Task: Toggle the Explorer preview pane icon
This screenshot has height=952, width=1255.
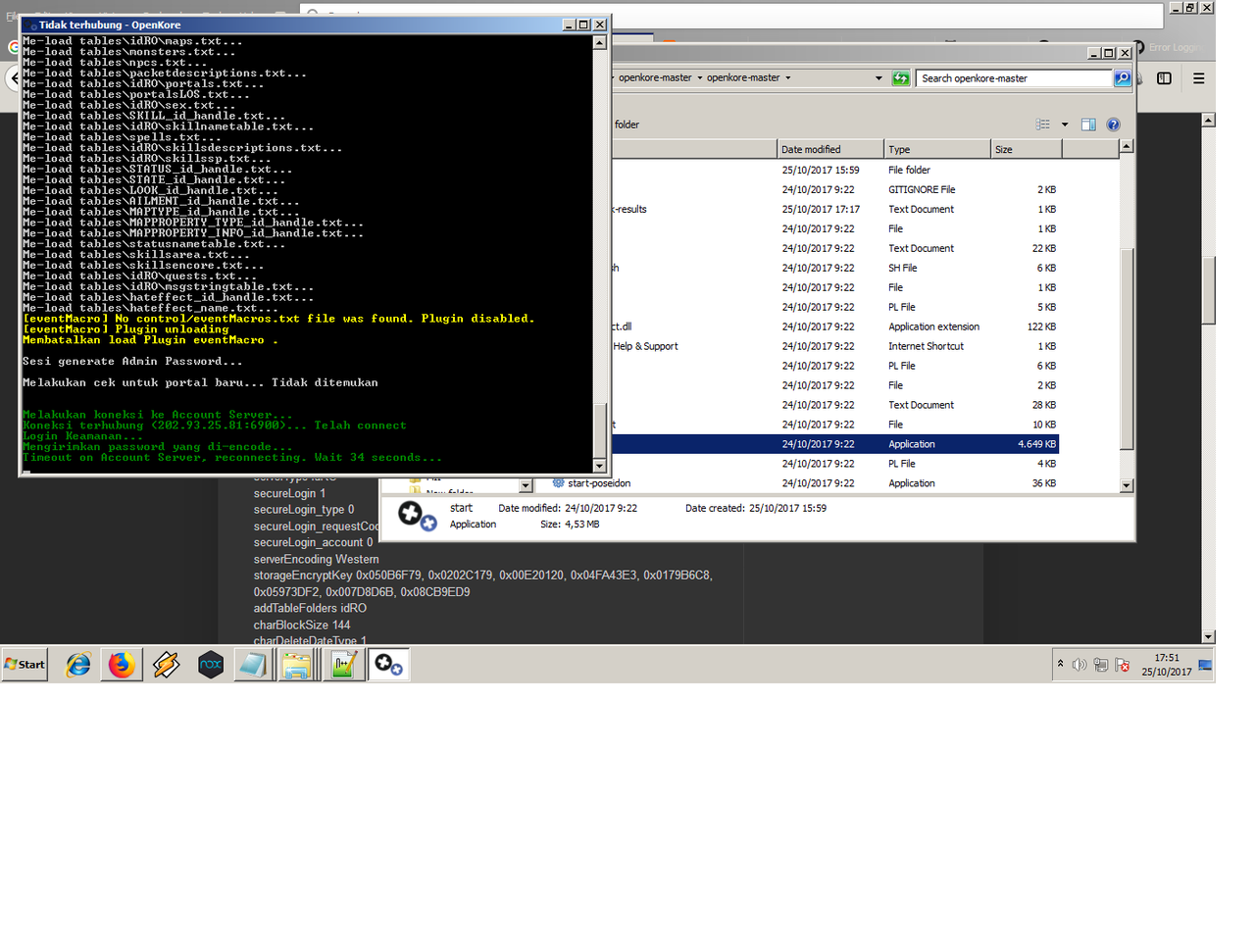Action: [1088, 125]
